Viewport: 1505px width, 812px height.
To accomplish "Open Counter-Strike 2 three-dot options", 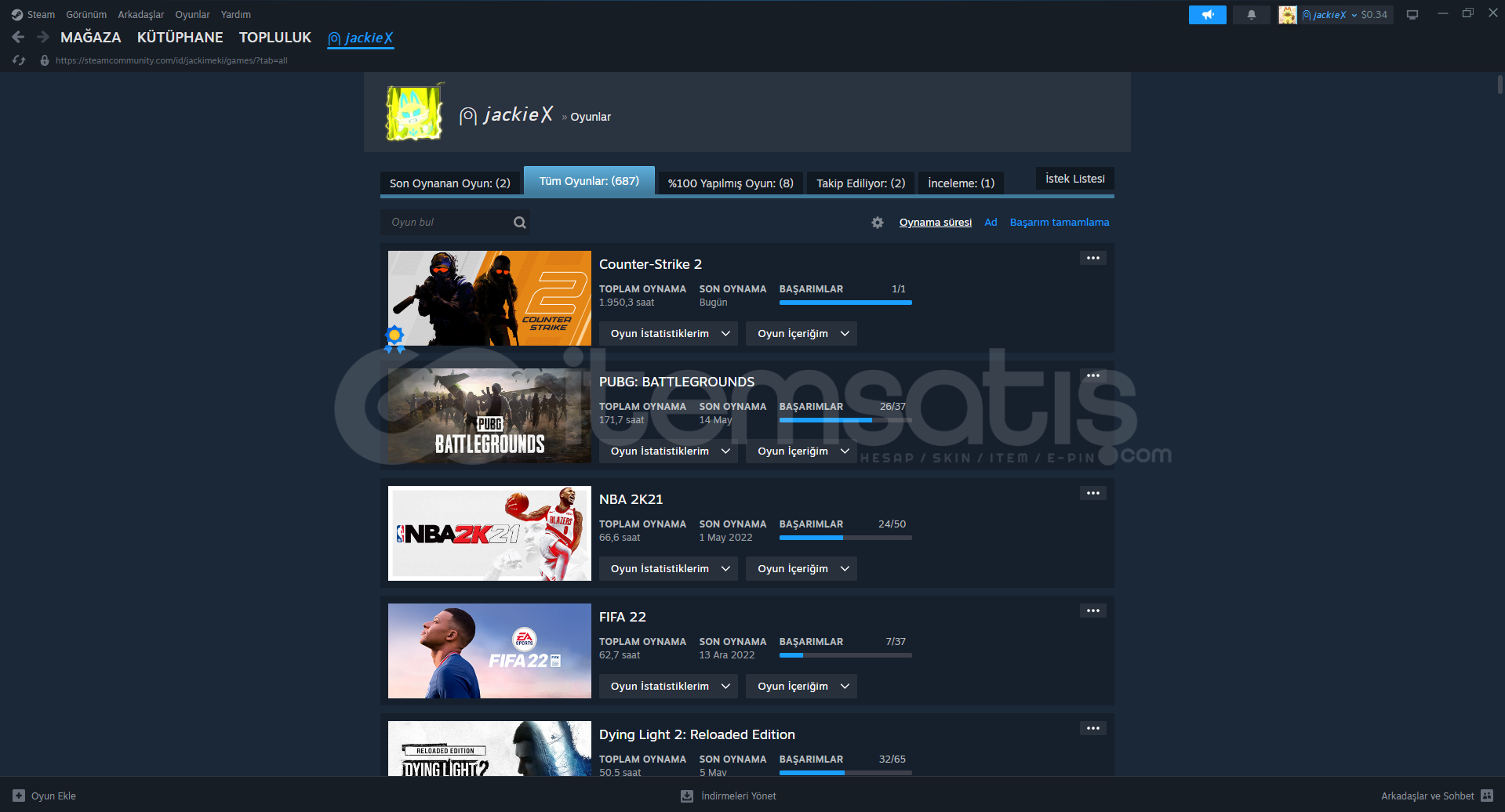I will [x=1093, y=258].
